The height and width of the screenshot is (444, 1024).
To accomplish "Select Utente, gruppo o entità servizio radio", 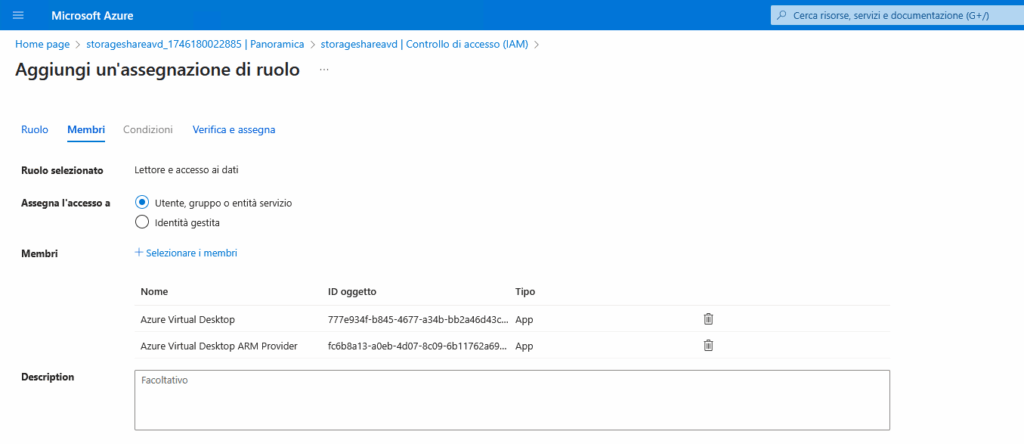I will [x=142, y=202].
